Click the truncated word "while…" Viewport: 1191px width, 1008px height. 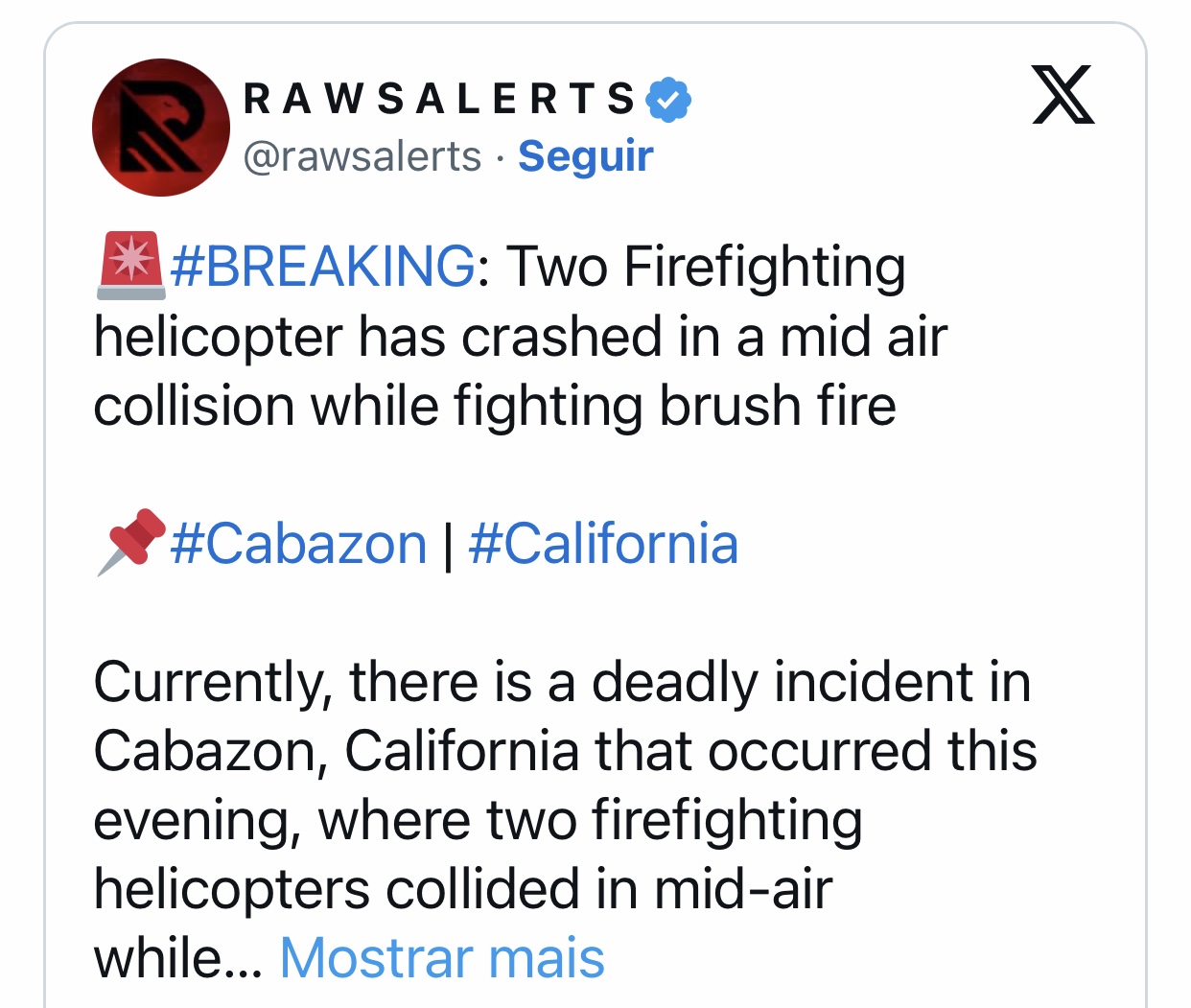177,958
